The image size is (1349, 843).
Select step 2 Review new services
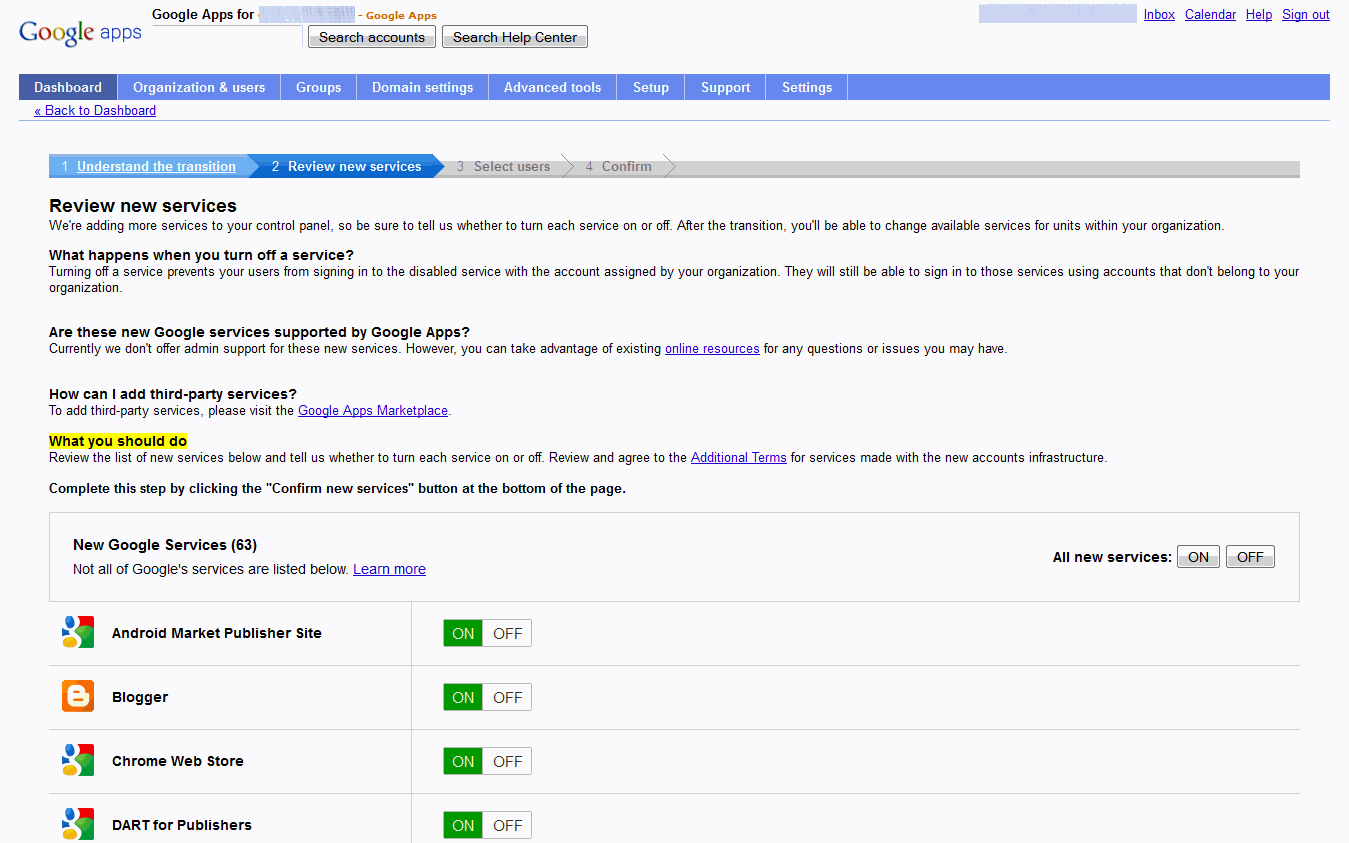pyautogui.click(x=346, y=166)
